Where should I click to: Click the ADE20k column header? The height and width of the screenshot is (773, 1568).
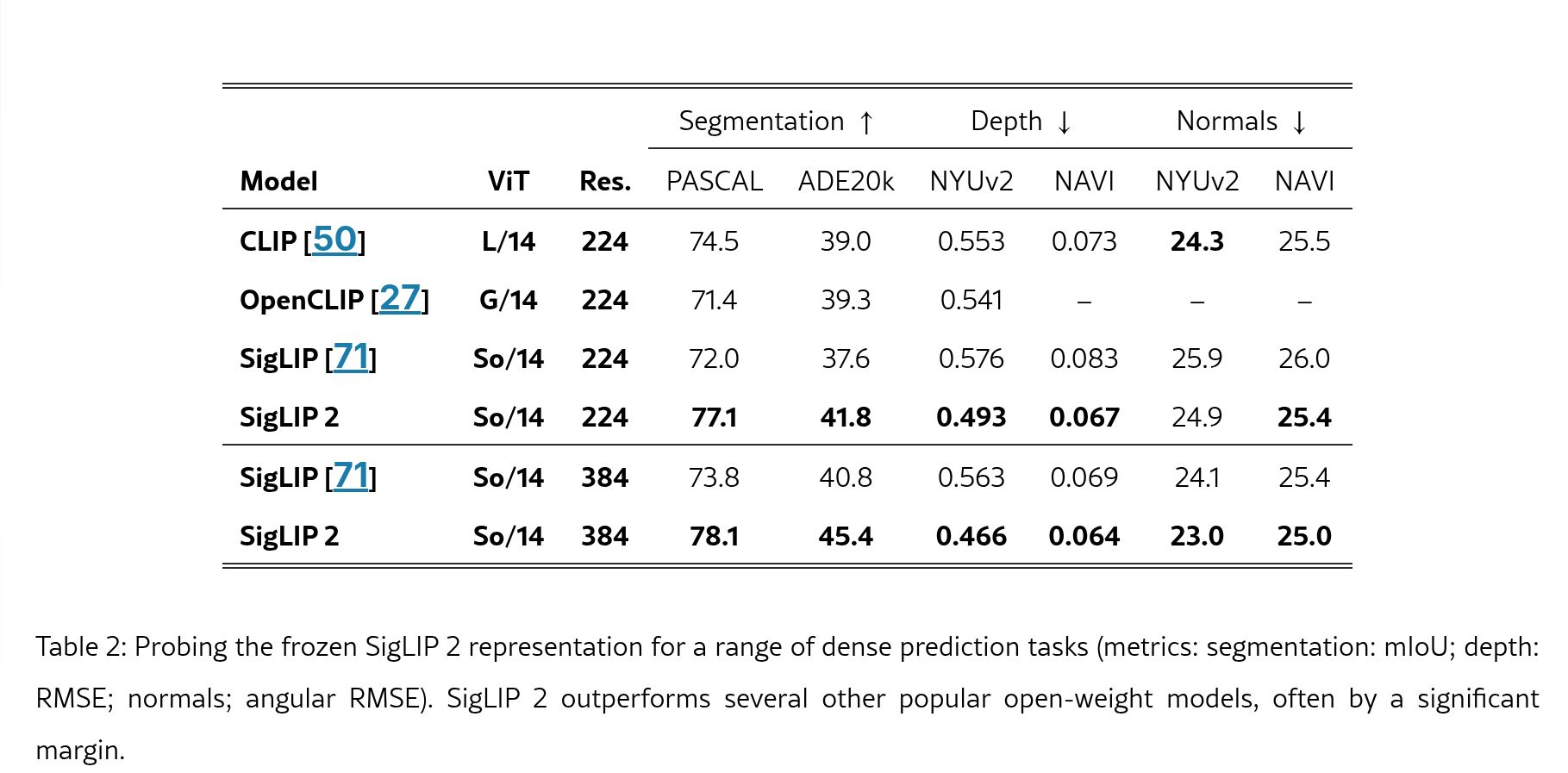tap(846, 181)
